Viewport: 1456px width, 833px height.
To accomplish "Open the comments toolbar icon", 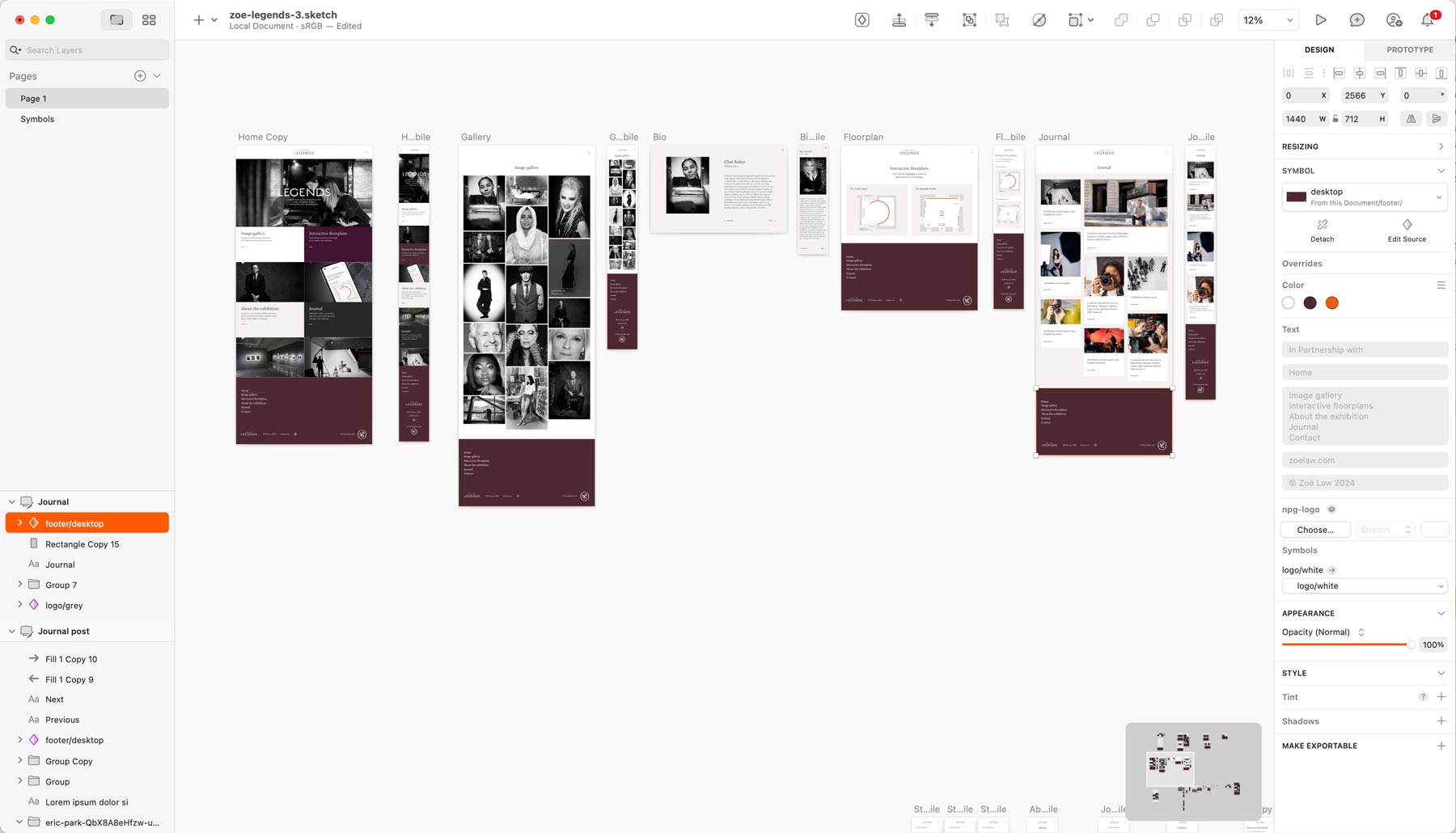I will coord(1357,20).
